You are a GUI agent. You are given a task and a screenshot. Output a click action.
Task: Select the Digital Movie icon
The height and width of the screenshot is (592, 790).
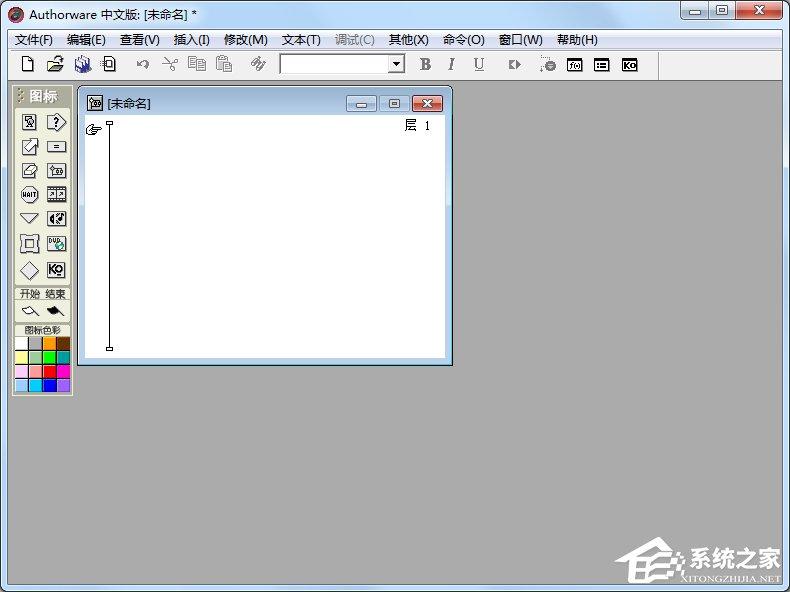coord(56,194)
